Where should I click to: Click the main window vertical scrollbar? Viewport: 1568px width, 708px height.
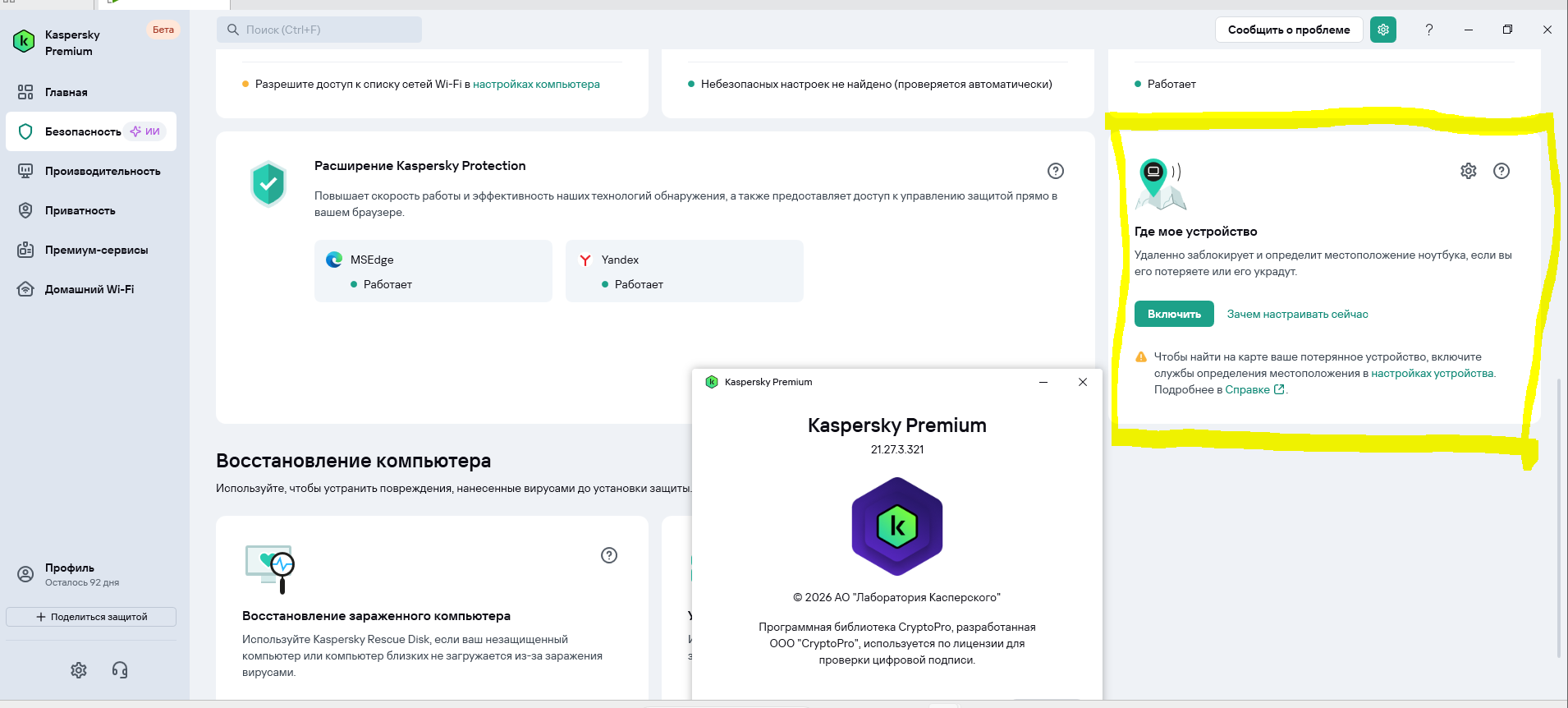point(1559,517)
